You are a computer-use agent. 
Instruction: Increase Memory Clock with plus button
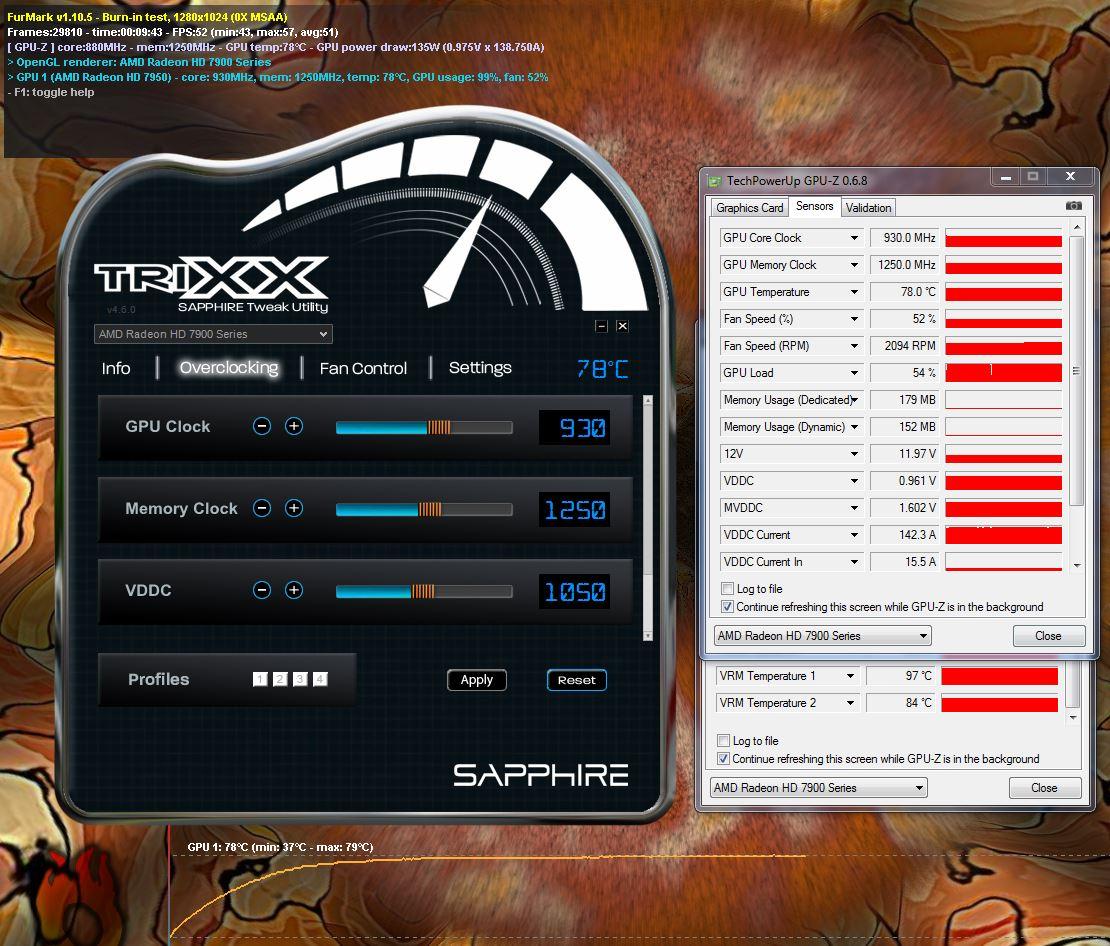pos(294,508)
